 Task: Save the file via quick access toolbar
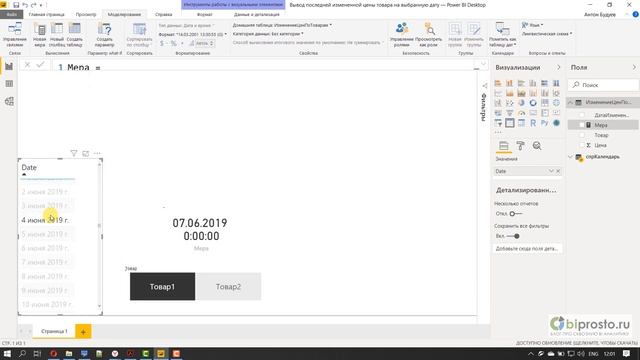click(x=16, y=5)
